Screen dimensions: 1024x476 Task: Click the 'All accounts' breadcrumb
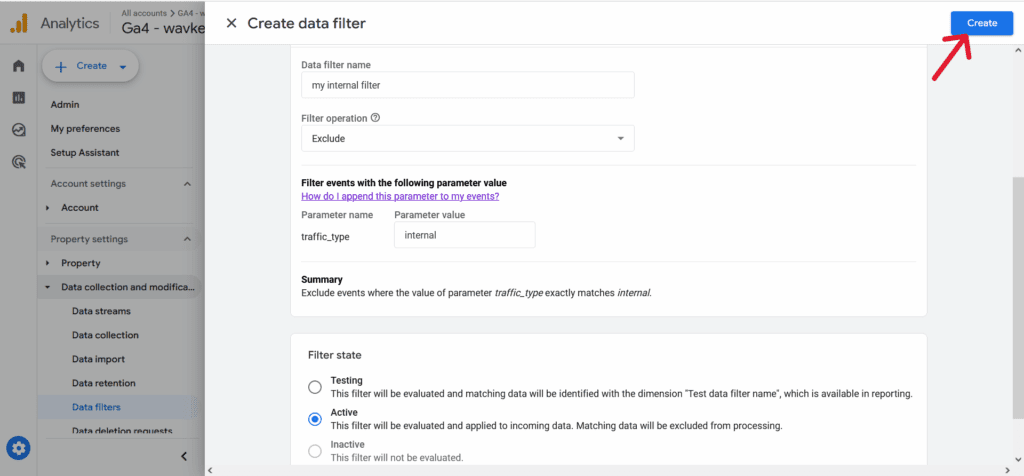(x=143, y=13)
